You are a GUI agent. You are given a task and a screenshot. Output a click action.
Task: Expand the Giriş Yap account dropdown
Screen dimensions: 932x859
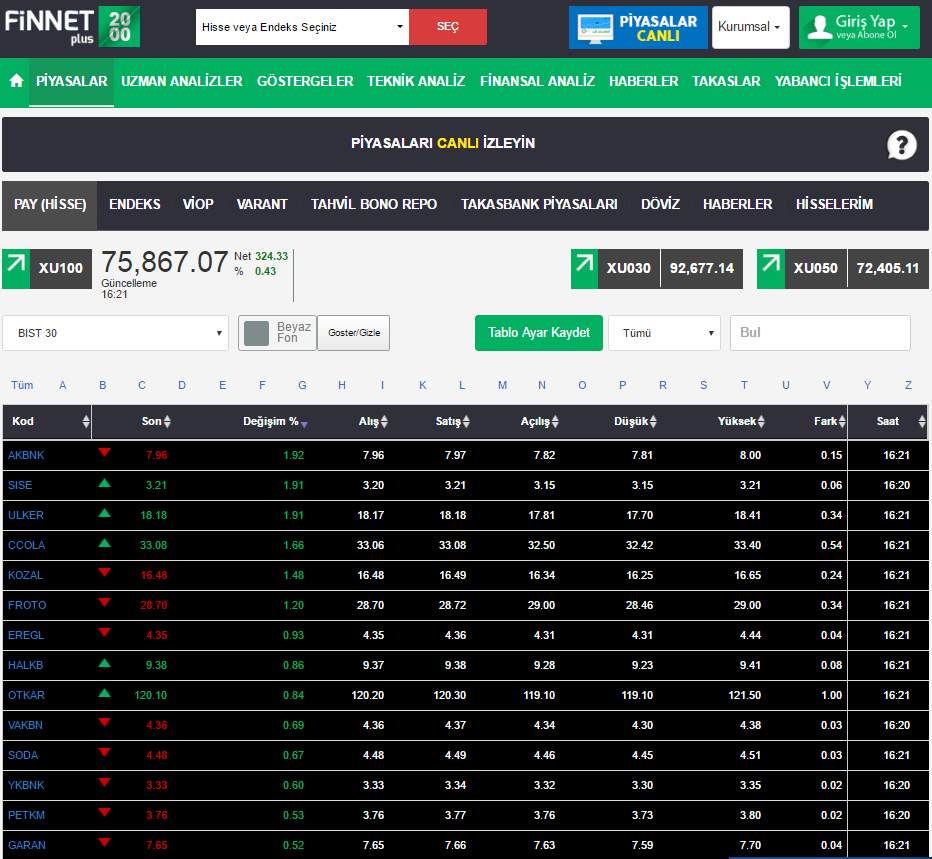point(859,27)
